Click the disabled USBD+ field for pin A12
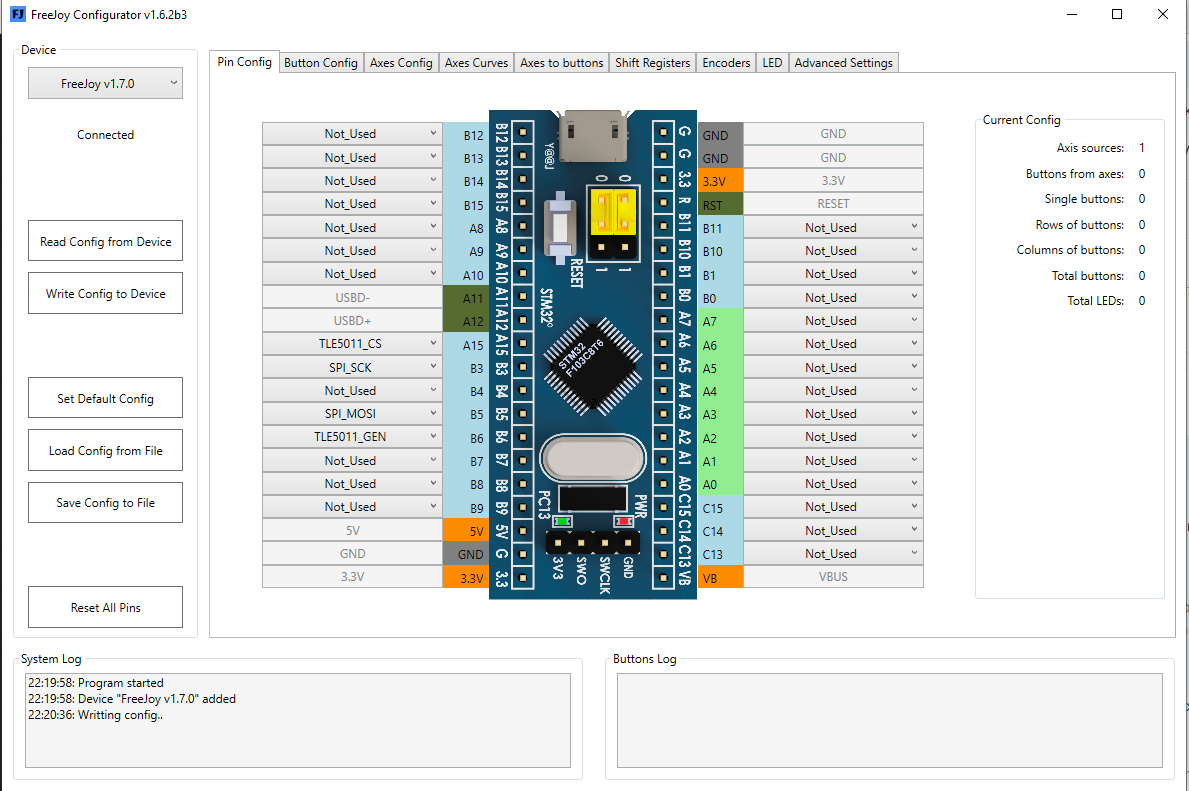The height and width of the screenshot is (791, 1189). [352, 321]
